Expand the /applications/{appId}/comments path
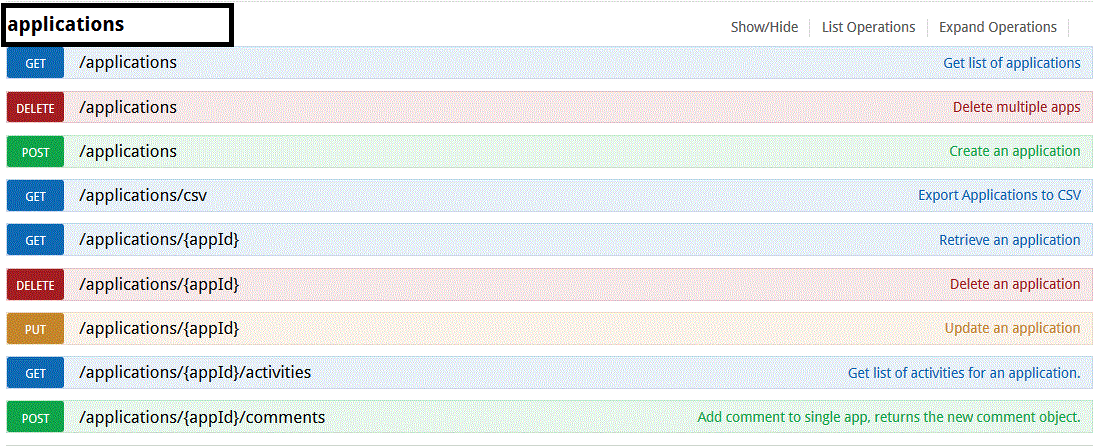Image resolution: width=1103 pixels, height=448 pixels. [x=202, y=417]
